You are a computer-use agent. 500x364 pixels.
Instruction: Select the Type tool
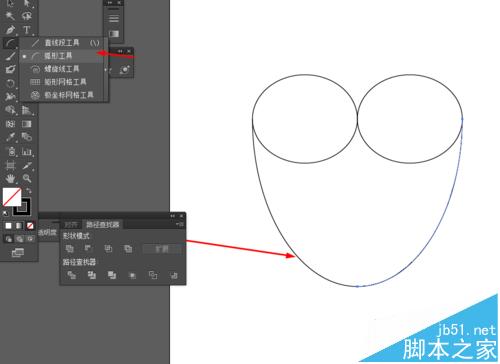pyautogui.click(x=27, y=30)
